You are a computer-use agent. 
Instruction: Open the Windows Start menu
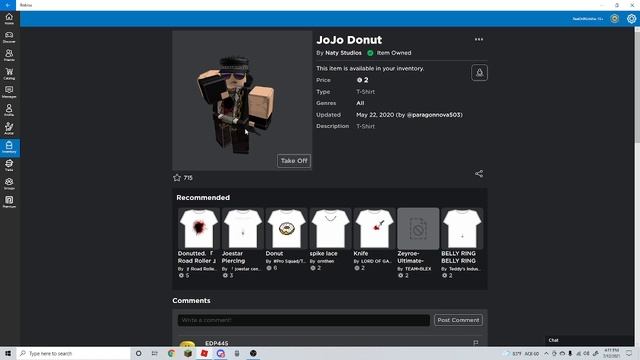tap(8, 353)
